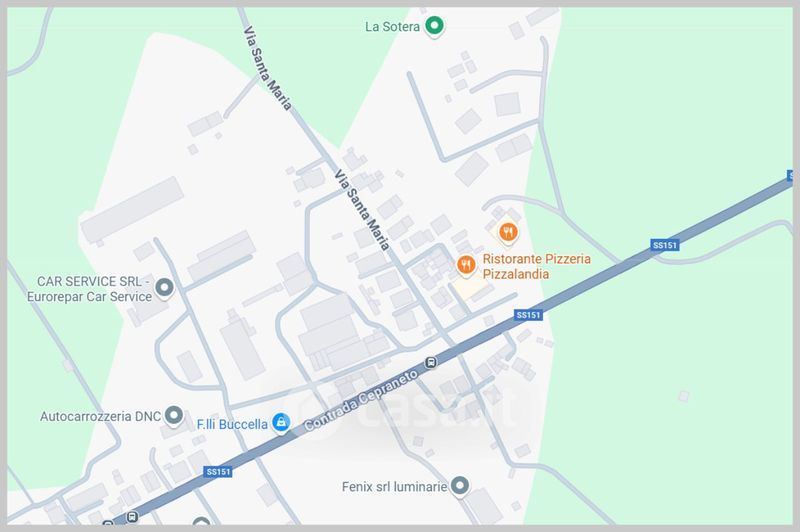The image size is (800, 532).
Task: Click the La Sotera place name
Action: pos(392,27)
